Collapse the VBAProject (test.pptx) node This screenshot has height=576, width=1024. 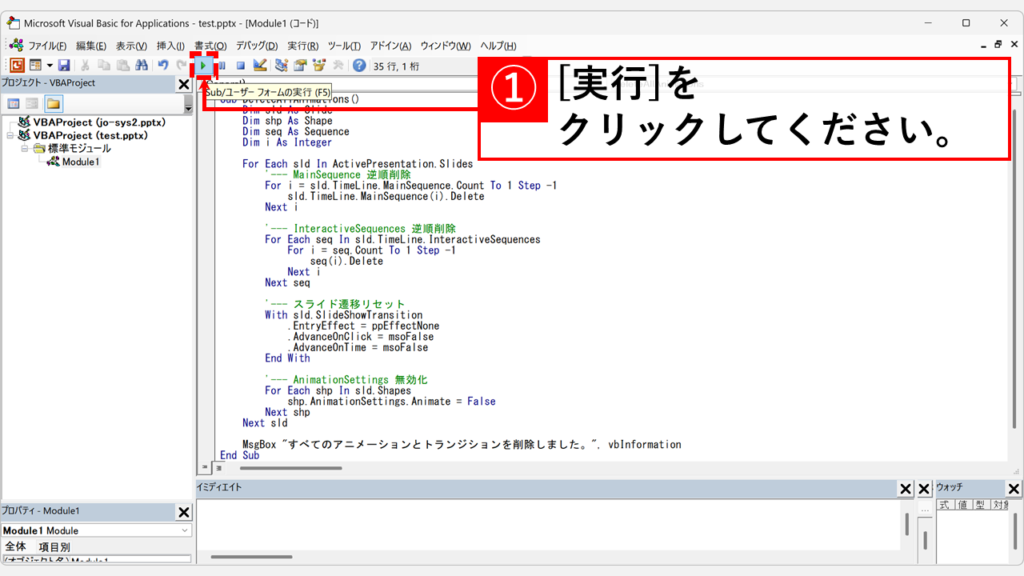[10, 135]
